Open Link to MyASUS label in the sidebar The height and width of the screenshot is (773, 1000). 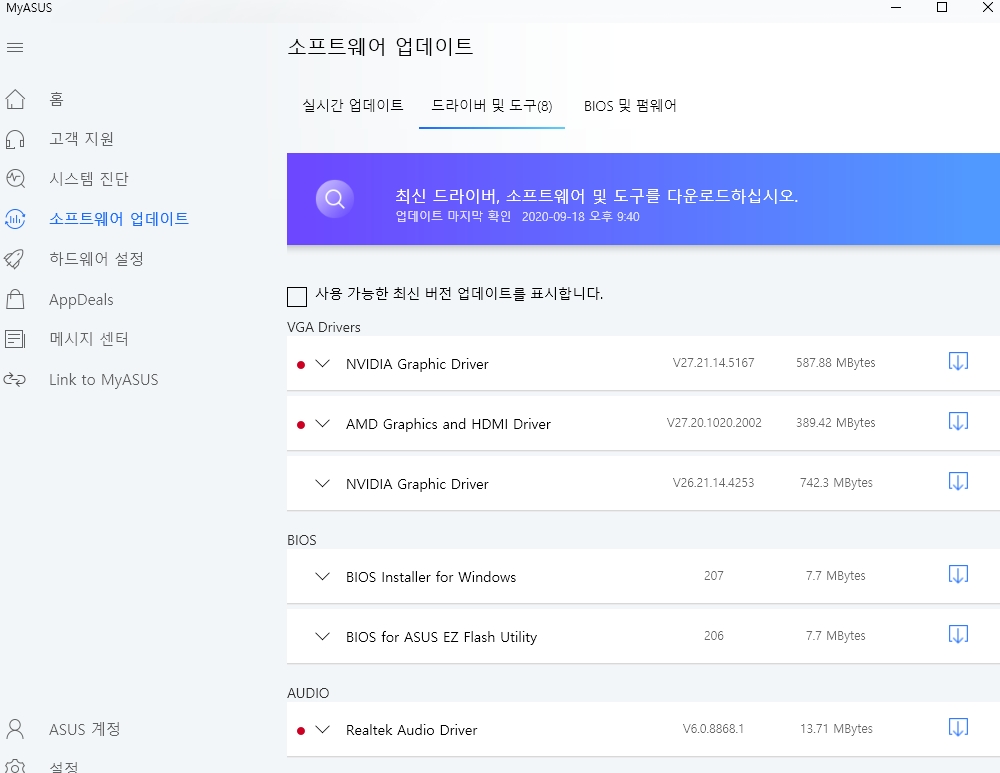point(104,379)
